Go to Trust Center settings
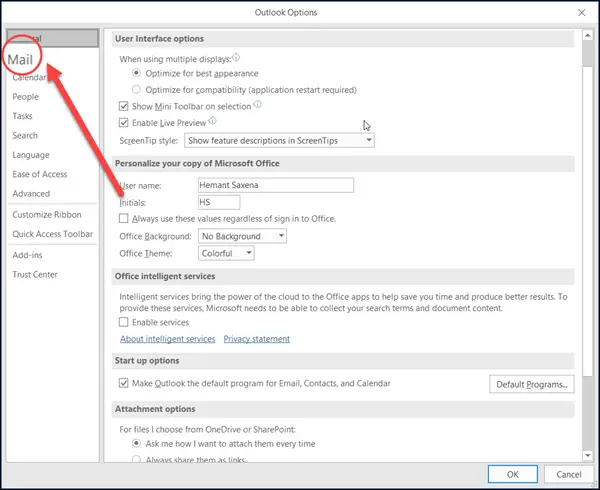Viewport: 600px width, 490px height. pos(36,274)
